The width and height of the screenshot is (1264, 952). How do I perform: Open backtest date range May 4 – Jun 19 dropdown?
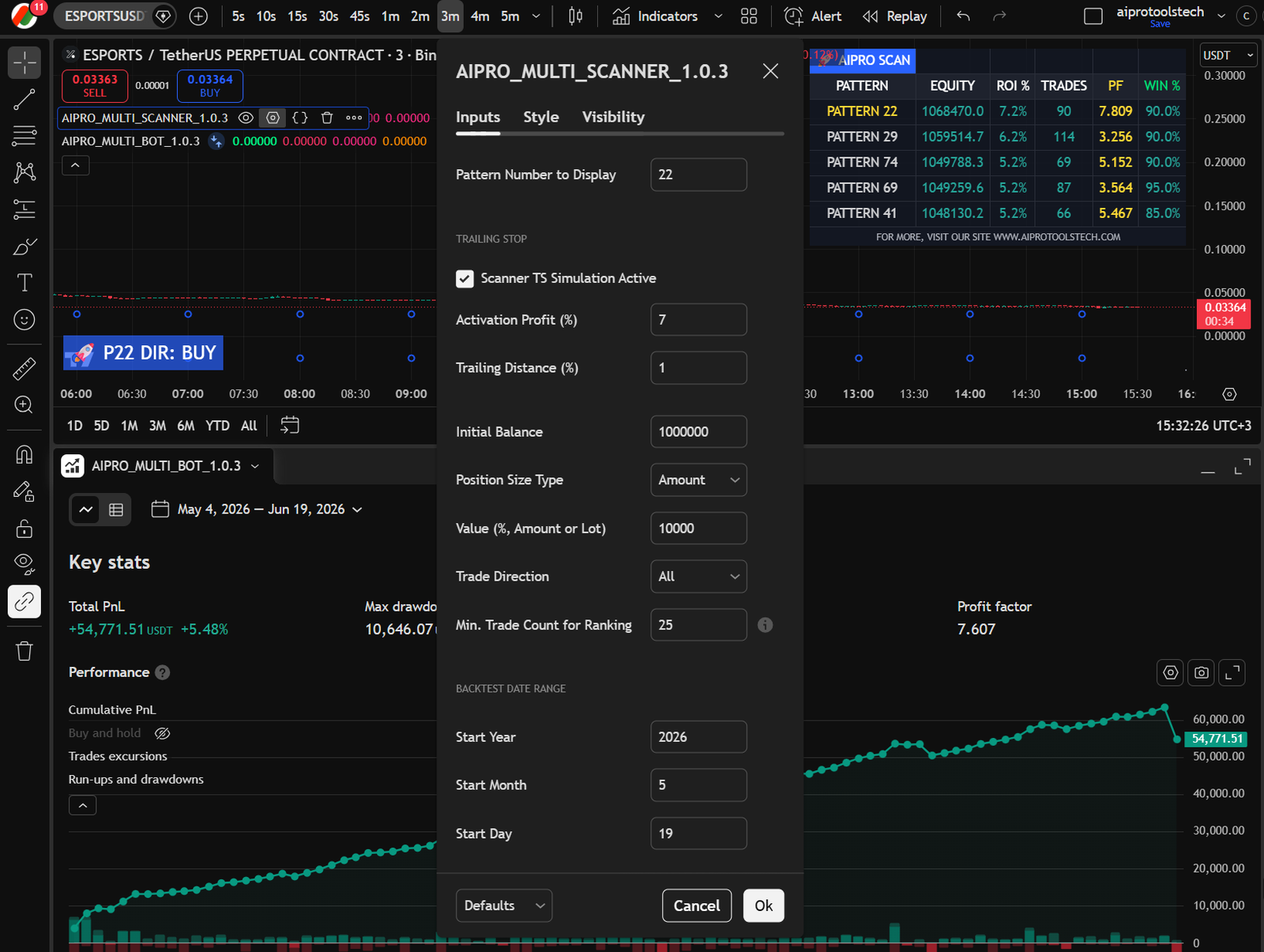(257, 510)
